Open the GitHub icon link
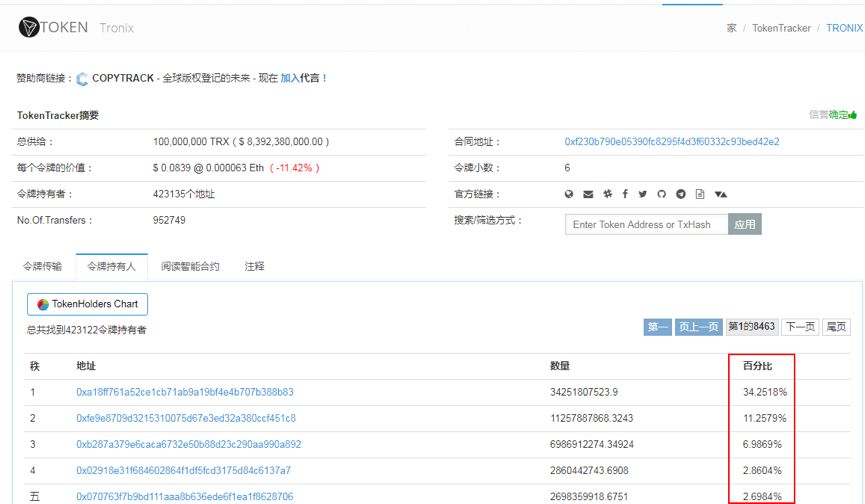Image resolution: width=865 pixels, height=504 pixels. [661, 194]
